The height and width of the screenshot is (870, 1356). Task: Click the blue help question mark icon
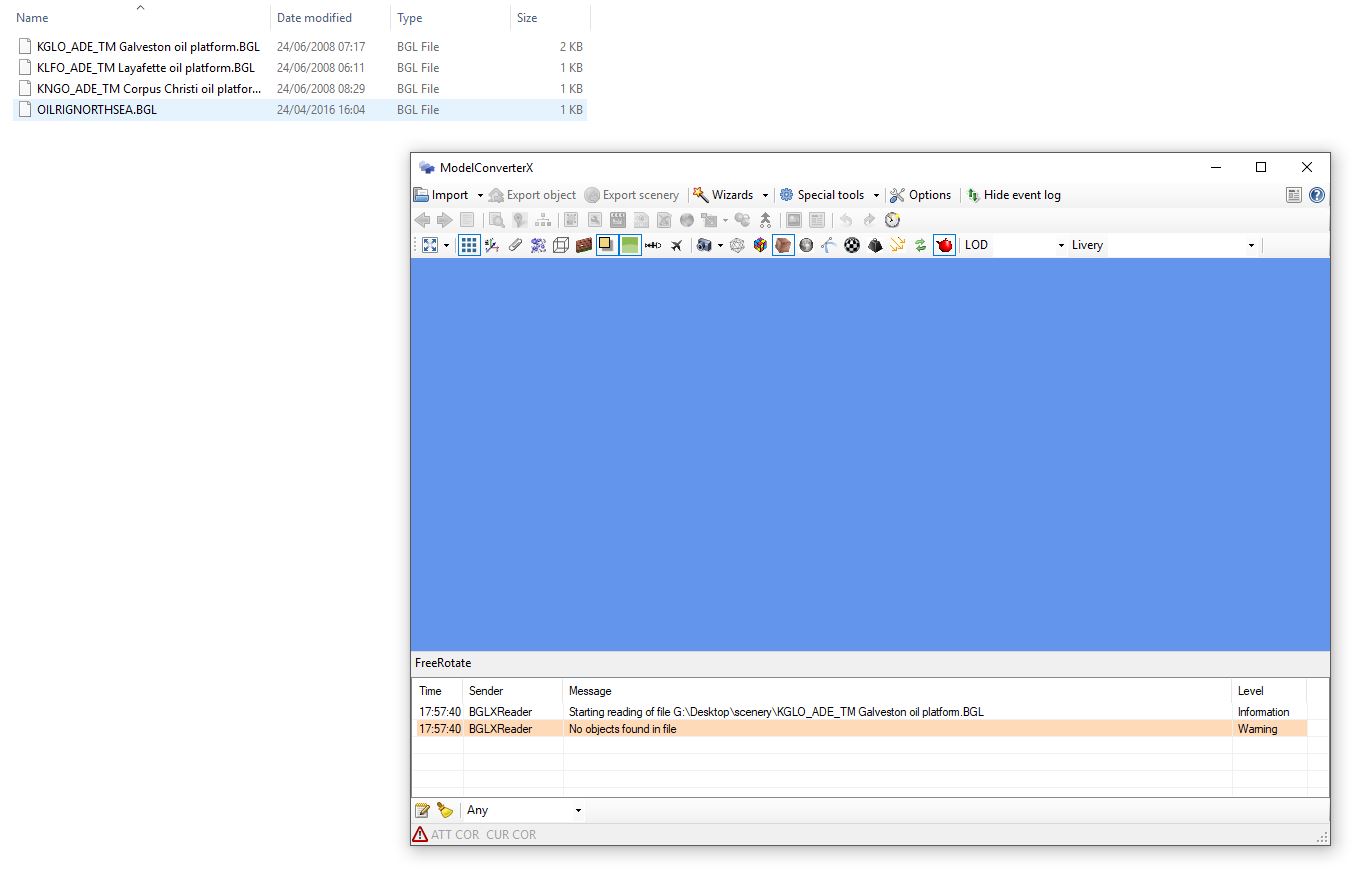pos(1317,195)
